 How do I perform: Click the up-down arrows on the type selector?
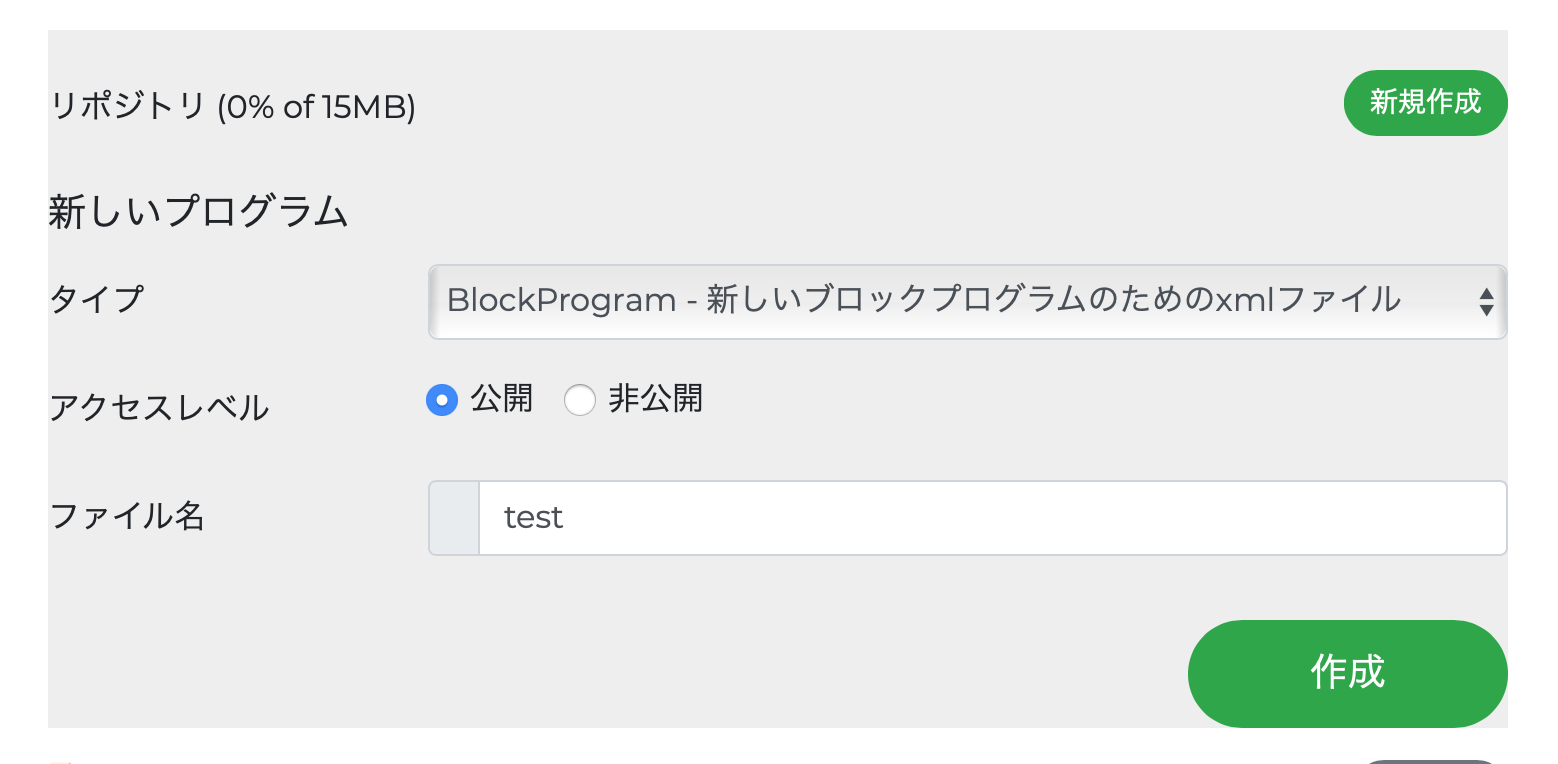1486,302
